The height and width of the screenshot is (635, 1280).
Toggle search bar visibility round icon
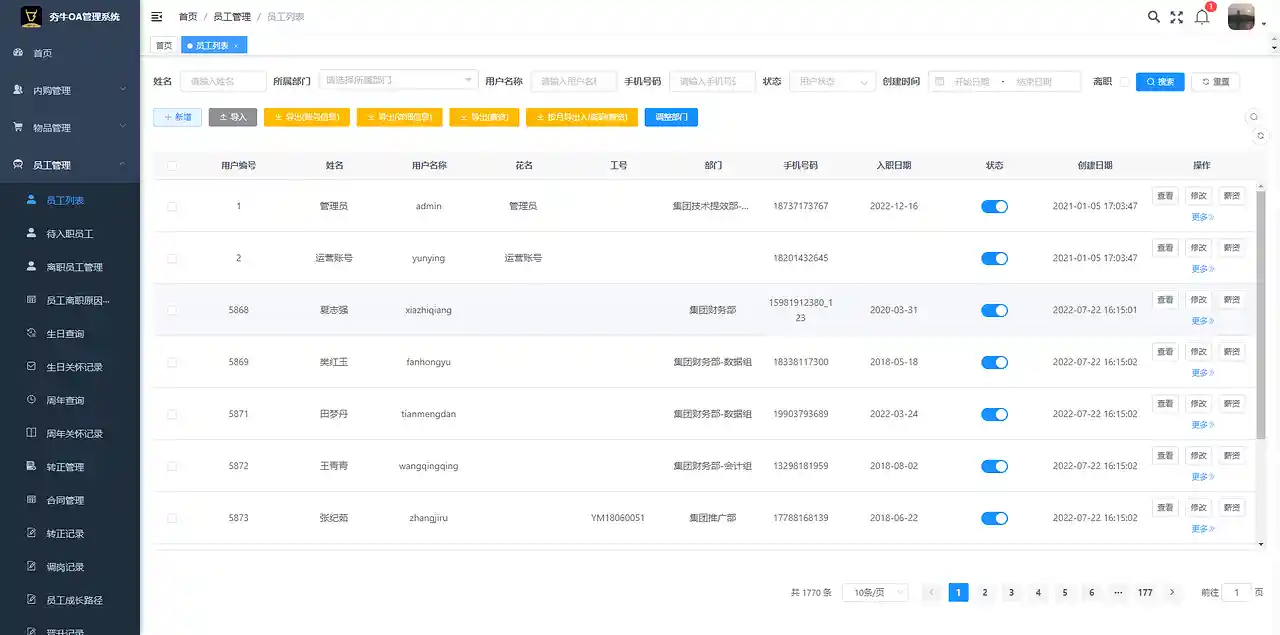coord(1255,117)
